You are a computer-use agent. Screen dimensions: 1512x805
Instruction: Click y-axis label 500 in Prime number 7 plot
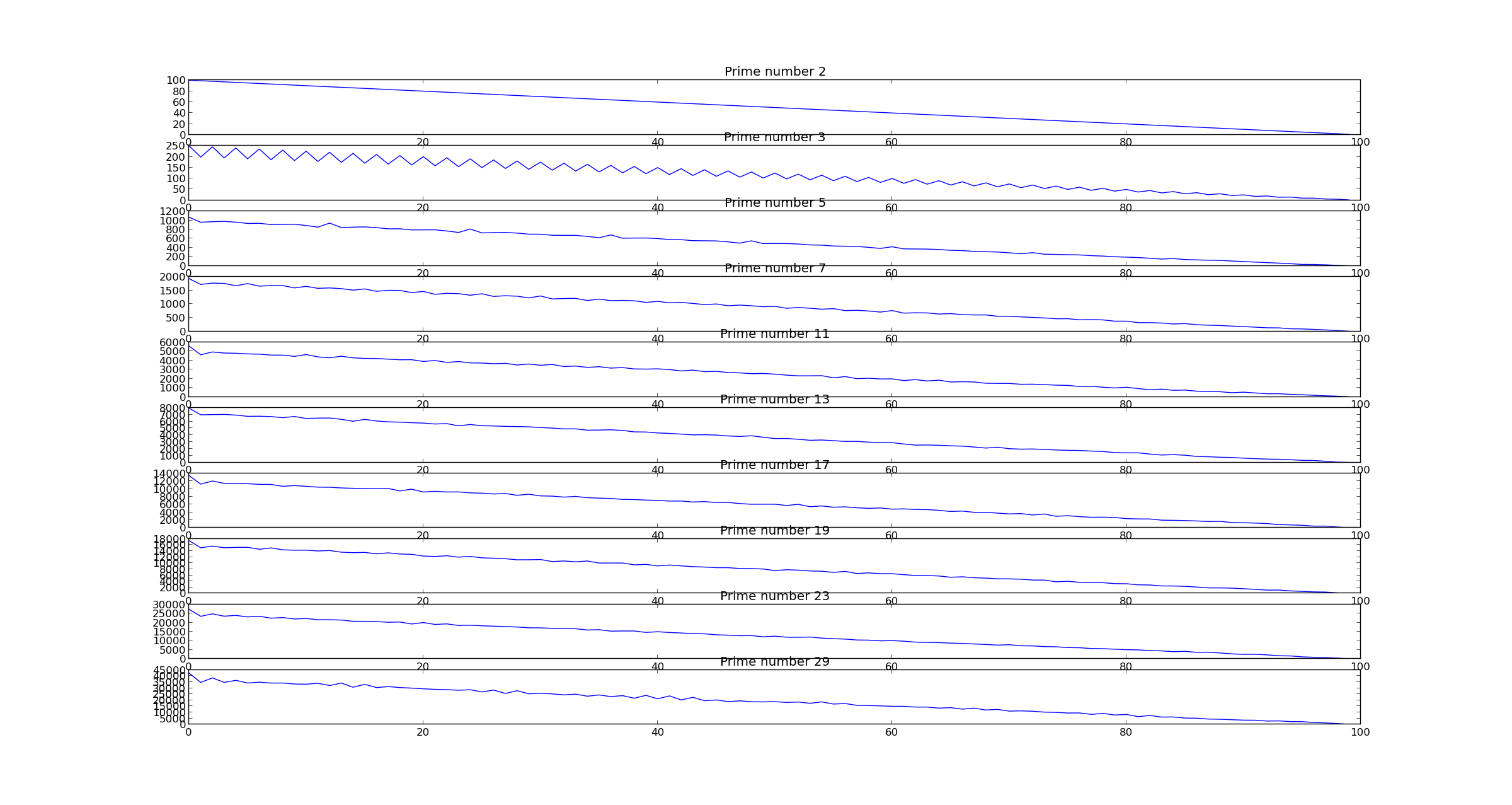click(176, 318)
